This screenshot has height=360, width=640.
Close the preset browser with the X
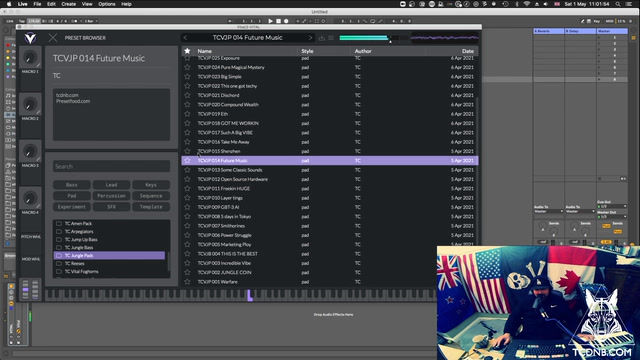coord(53,38)
